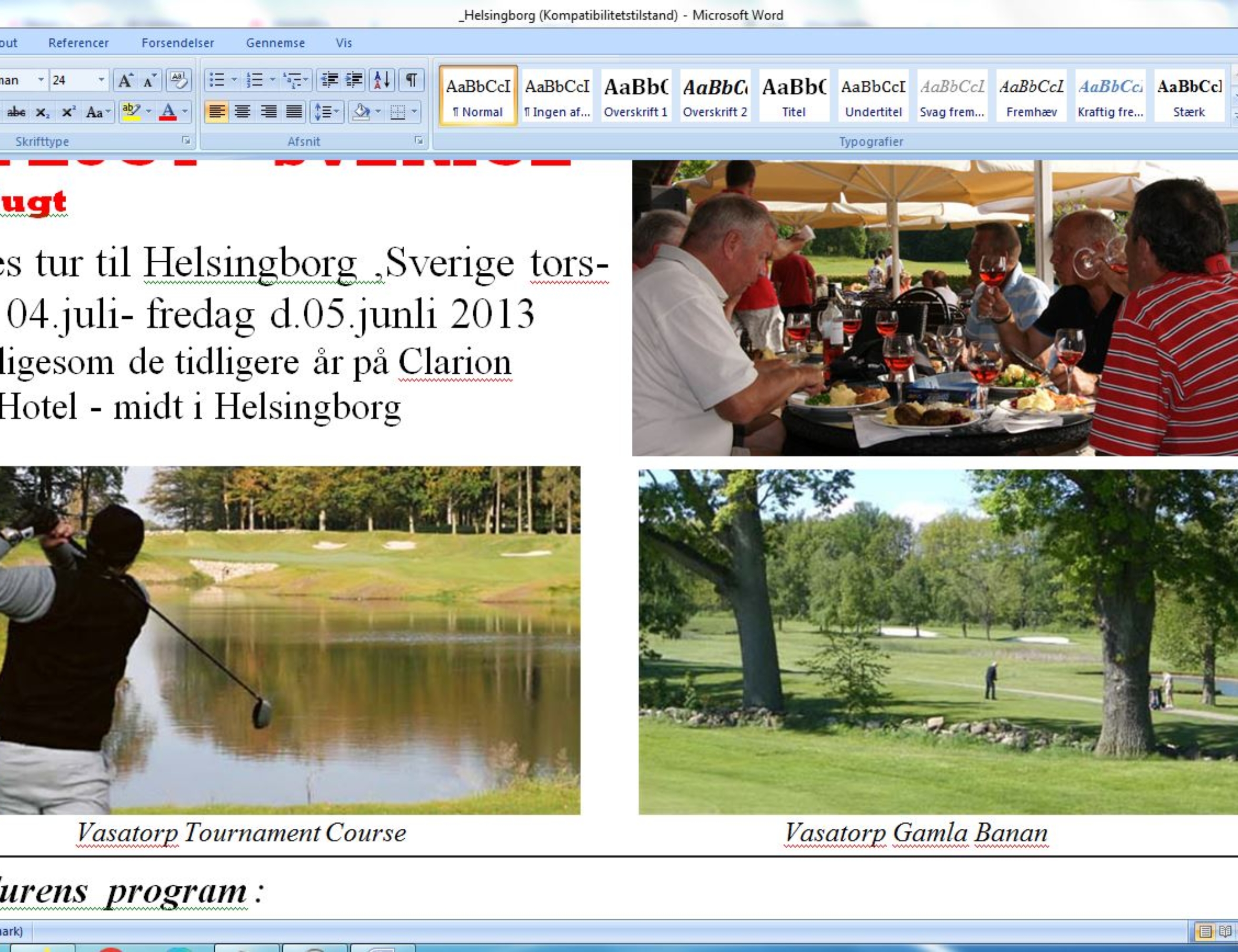Click the Sort A-Z icon
The image size is (1238, 952).
tap(382, 80)
